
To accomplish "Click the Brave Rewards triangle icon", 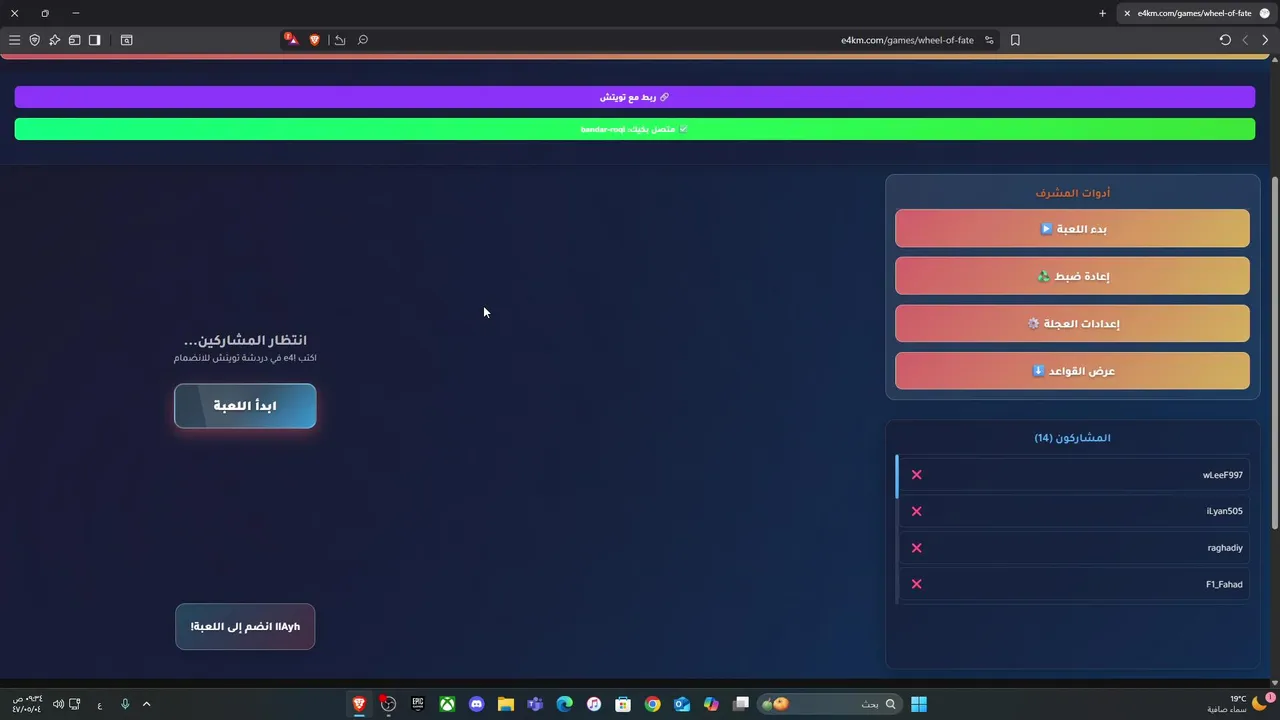I will pyautogui.click(x=291, y=39).
